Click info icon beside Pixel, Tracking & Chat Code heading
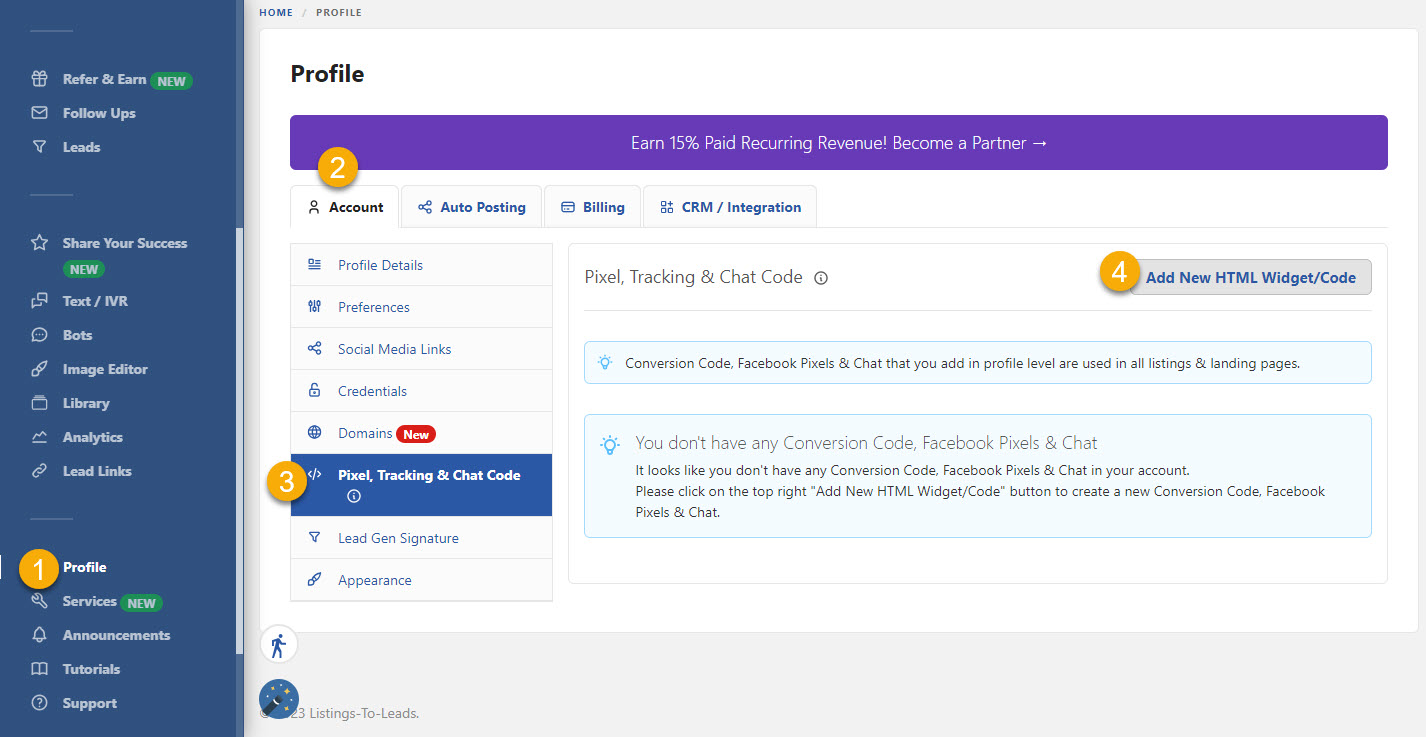Image resolution: width=1426 pixels, height=737 pixels. click(821, 278)
